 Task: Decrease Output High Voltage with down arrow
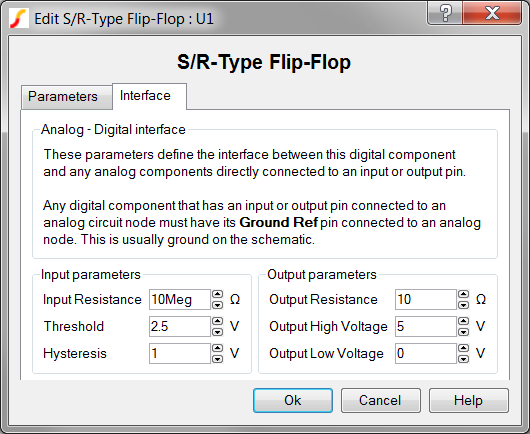pos(464,332)
